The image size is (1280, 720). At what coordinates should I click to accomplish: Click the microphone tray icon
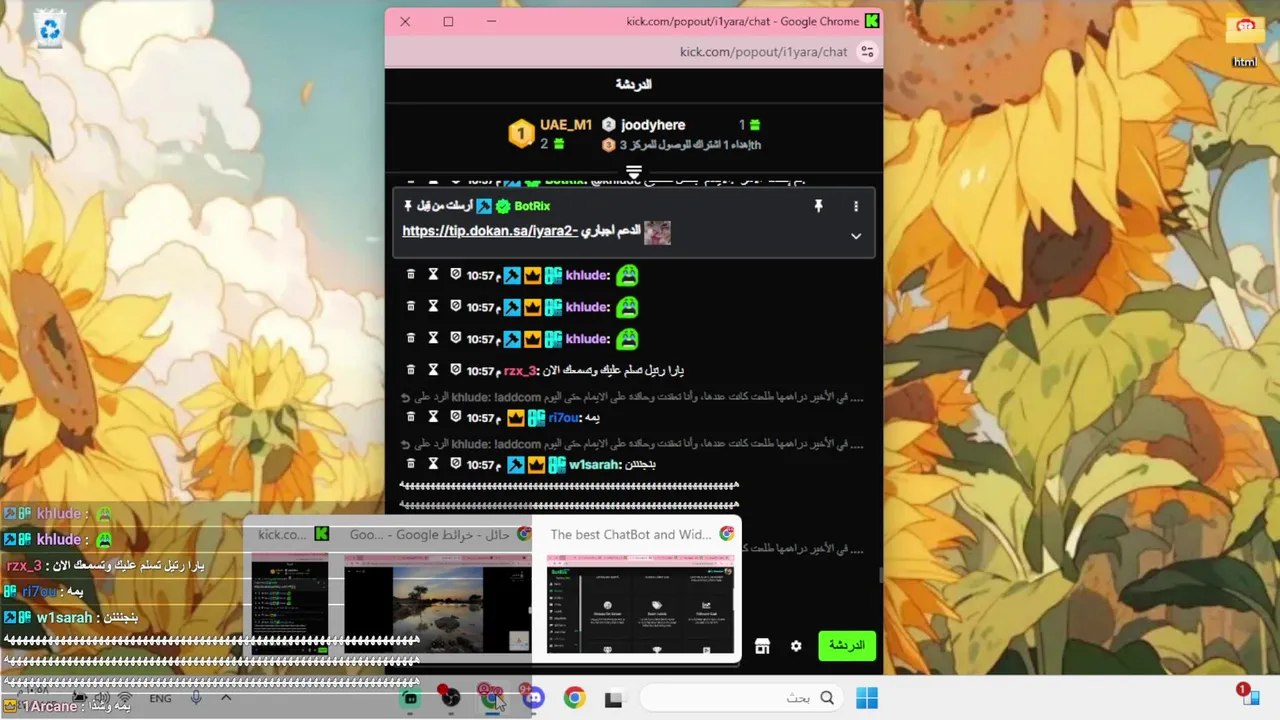[x=196, y=698]
